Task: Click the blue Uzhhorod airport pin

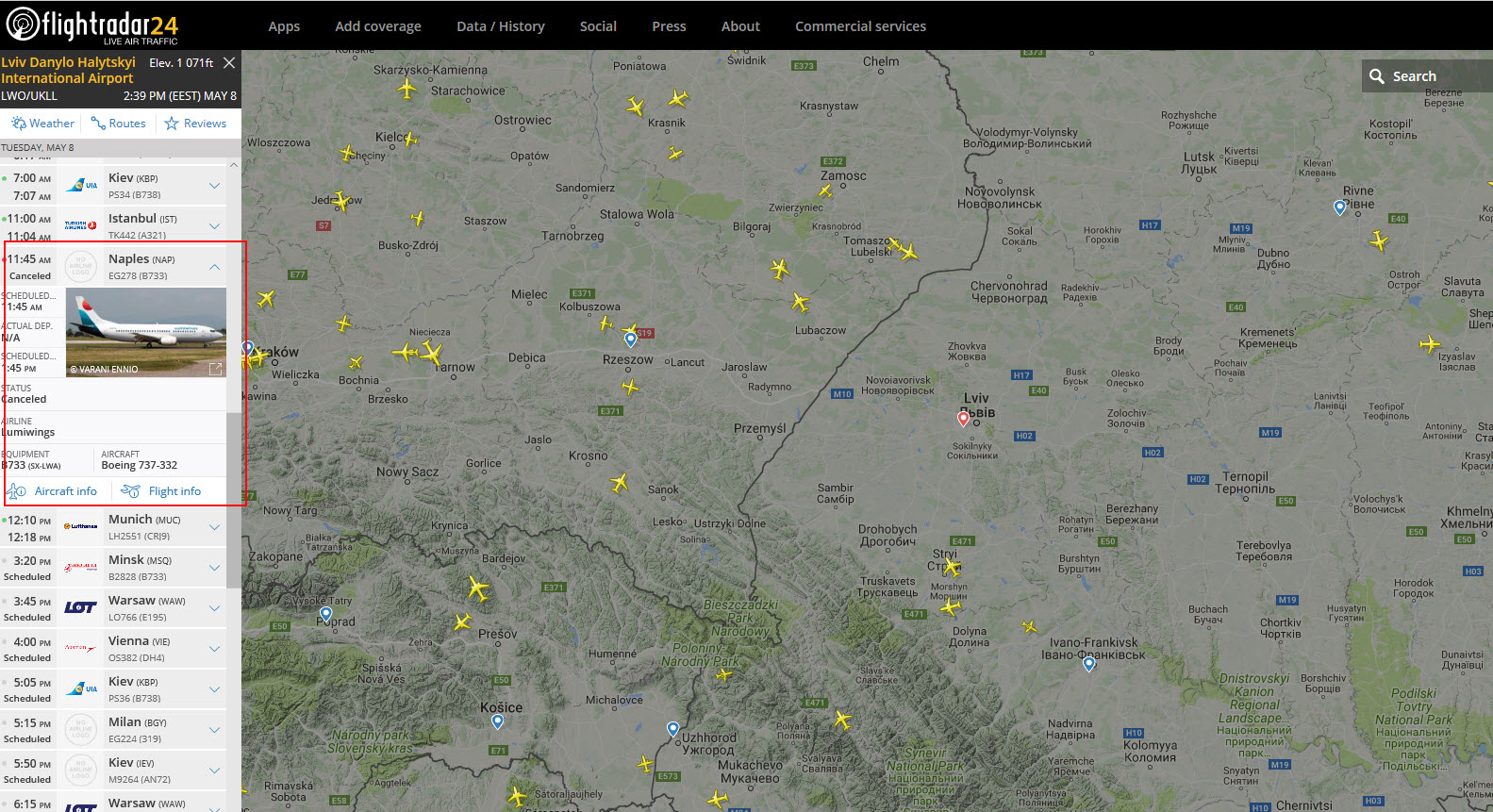Action: click(672, 728)
